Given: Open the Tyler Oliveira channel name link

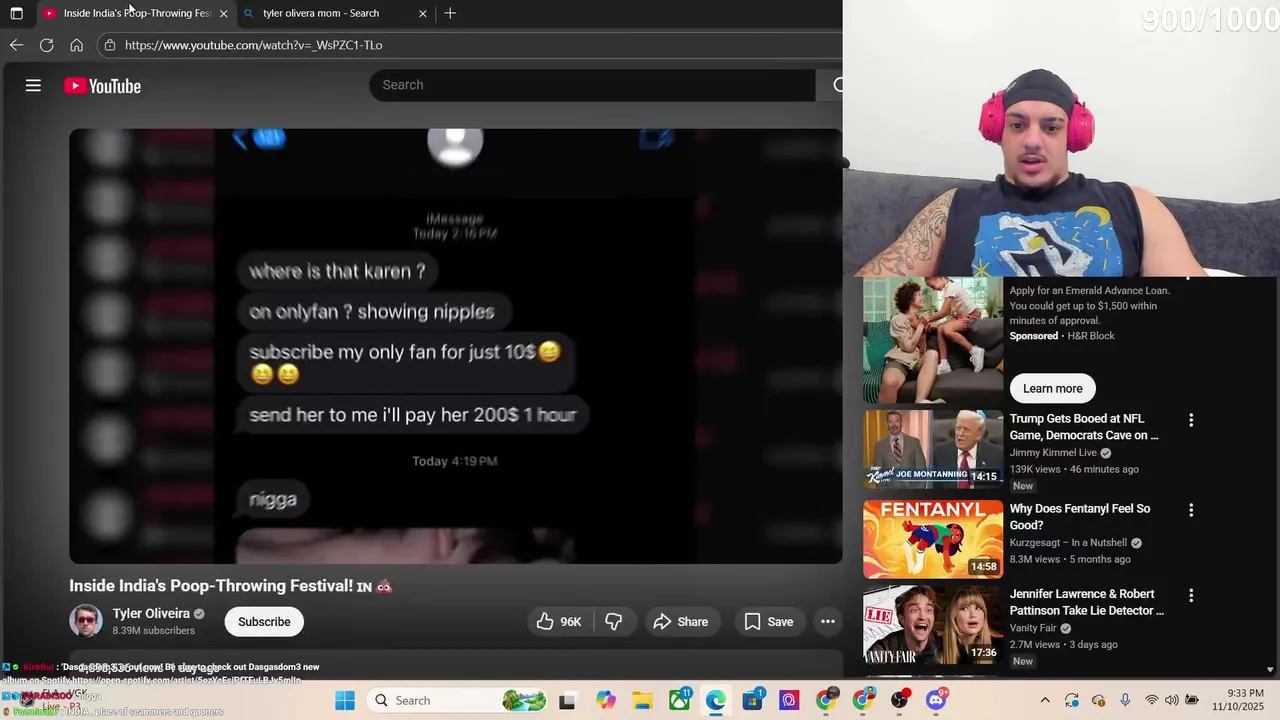Looking at the screenshot, I should [x=151, y=614].
